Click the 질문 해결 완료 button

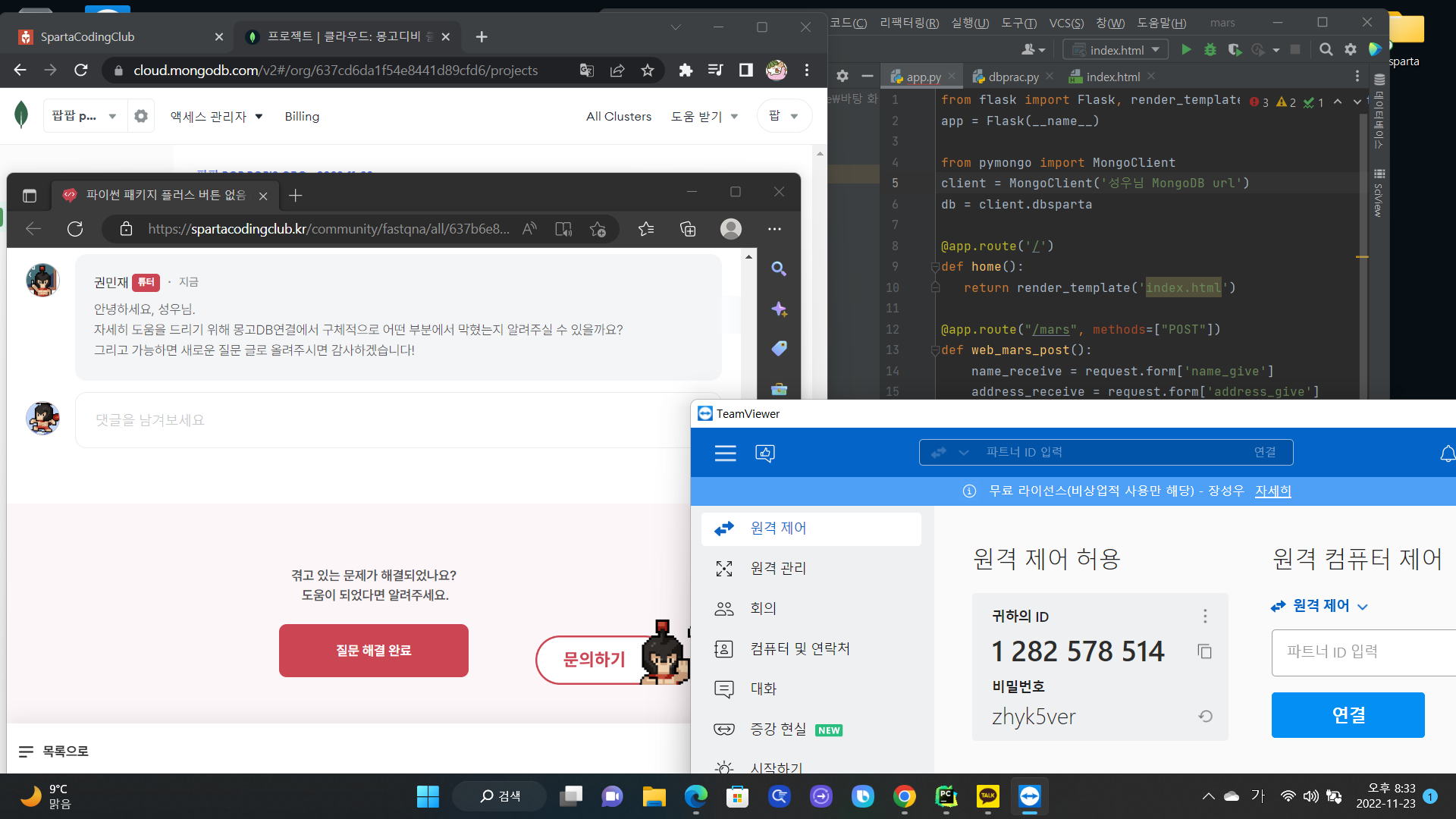(x=374, y=651)
